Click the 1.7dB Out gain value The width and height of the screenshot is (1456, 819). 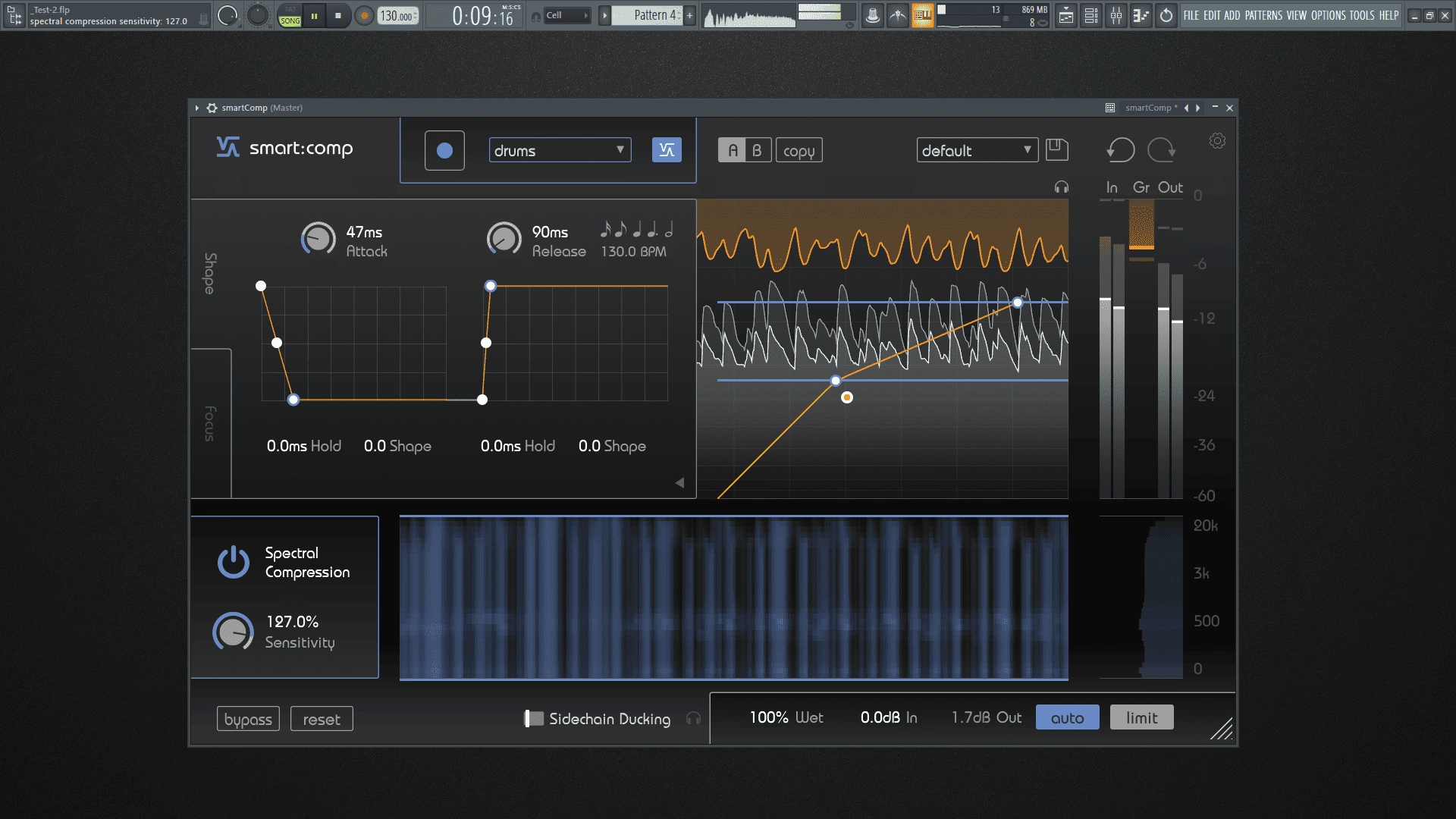(x=971, y=717)
